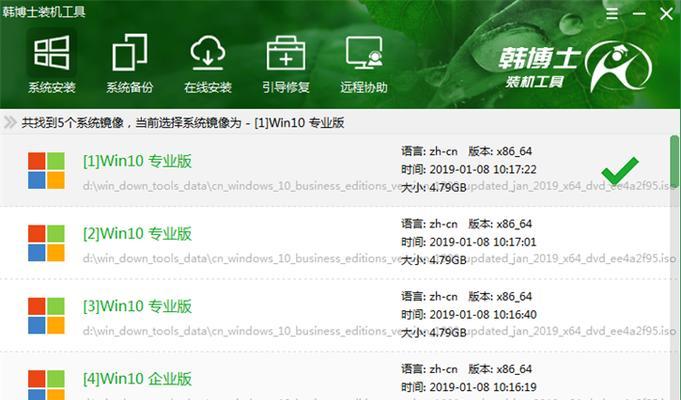Click the timestamp 2019-01-08 10:16:40
This screenshot has width=681, height=400.
click(483, 314)
